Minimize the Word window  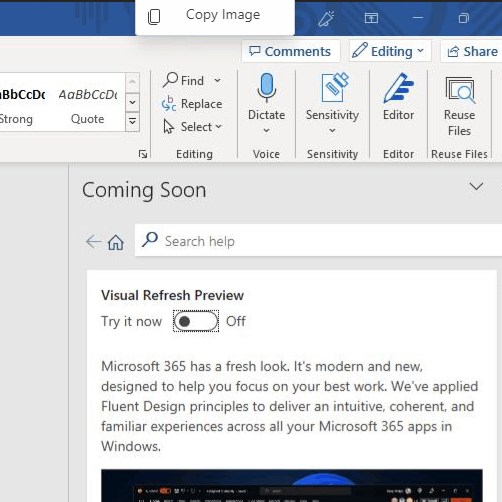click(x=417, y=18)
